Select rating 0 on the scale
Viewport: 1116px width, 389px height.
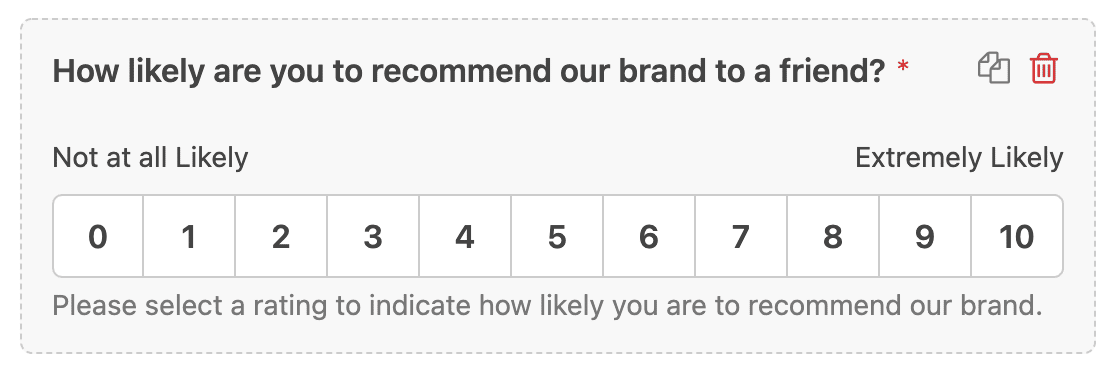point(98,236)
